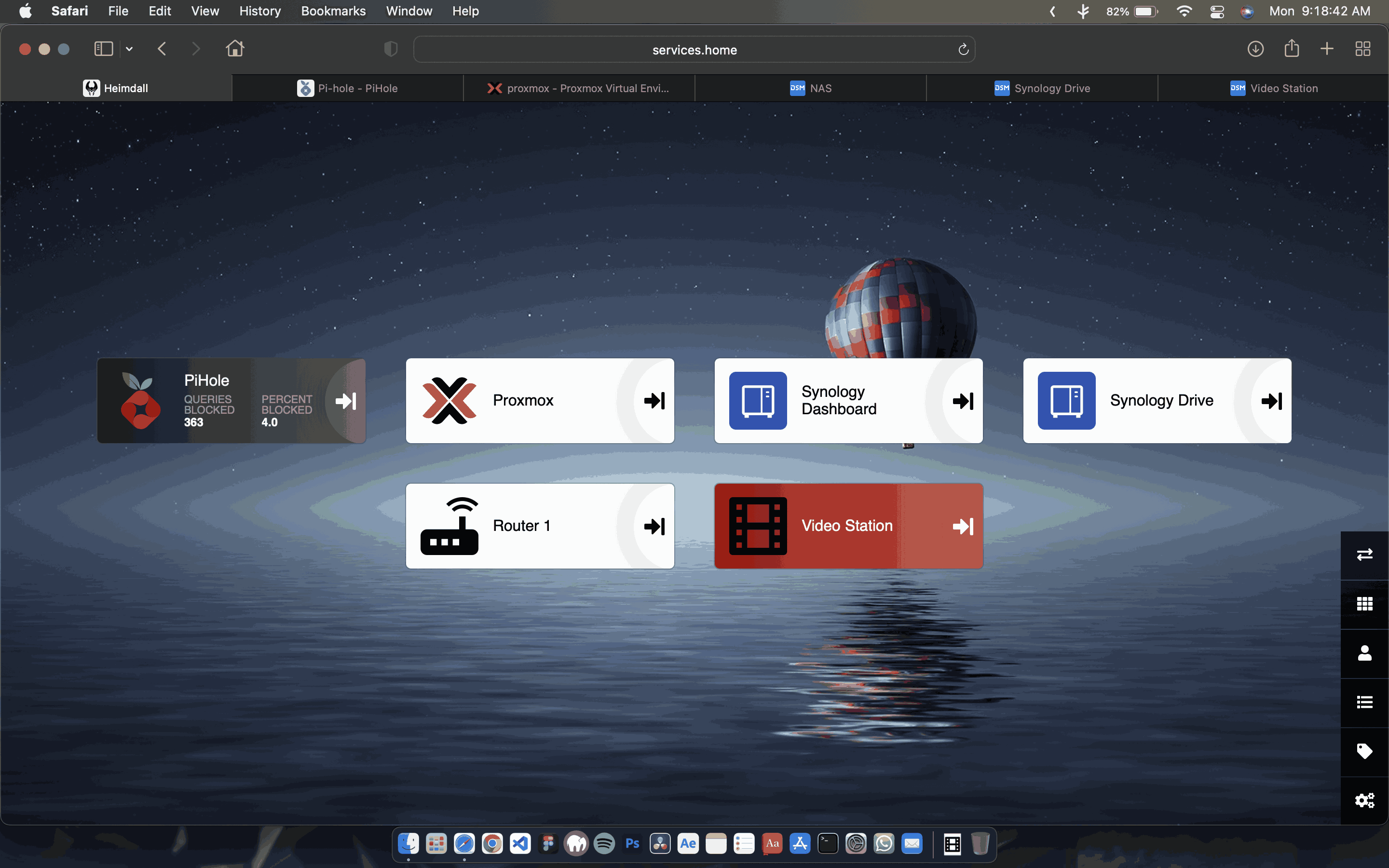Image resolution: width=1389 pixels, height=868 pixels.
Task: Open the Bookmarks menu
Action: point(333,11)
